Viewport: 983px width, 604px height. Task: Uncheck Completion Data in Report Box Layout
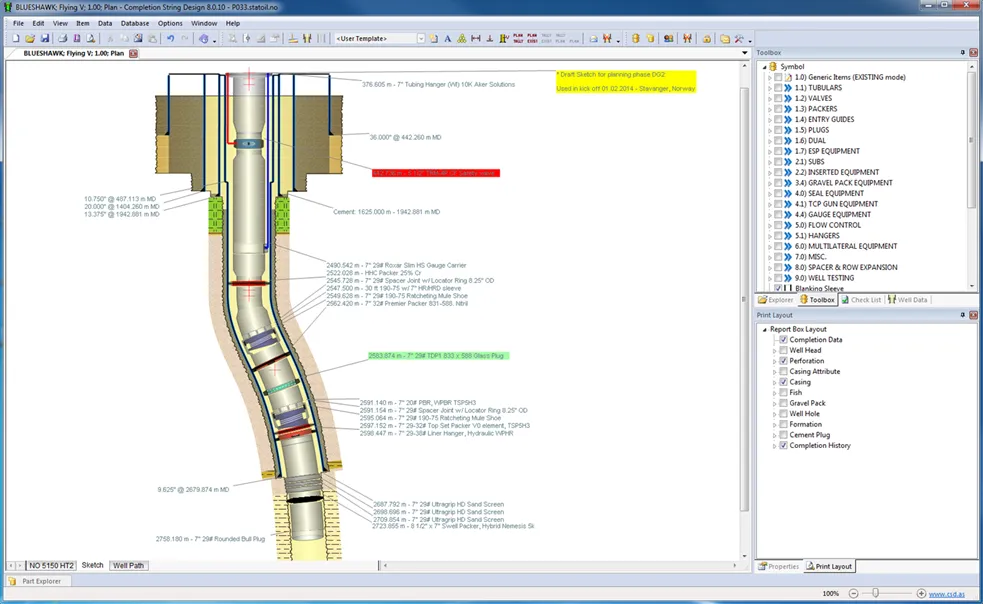783,340
